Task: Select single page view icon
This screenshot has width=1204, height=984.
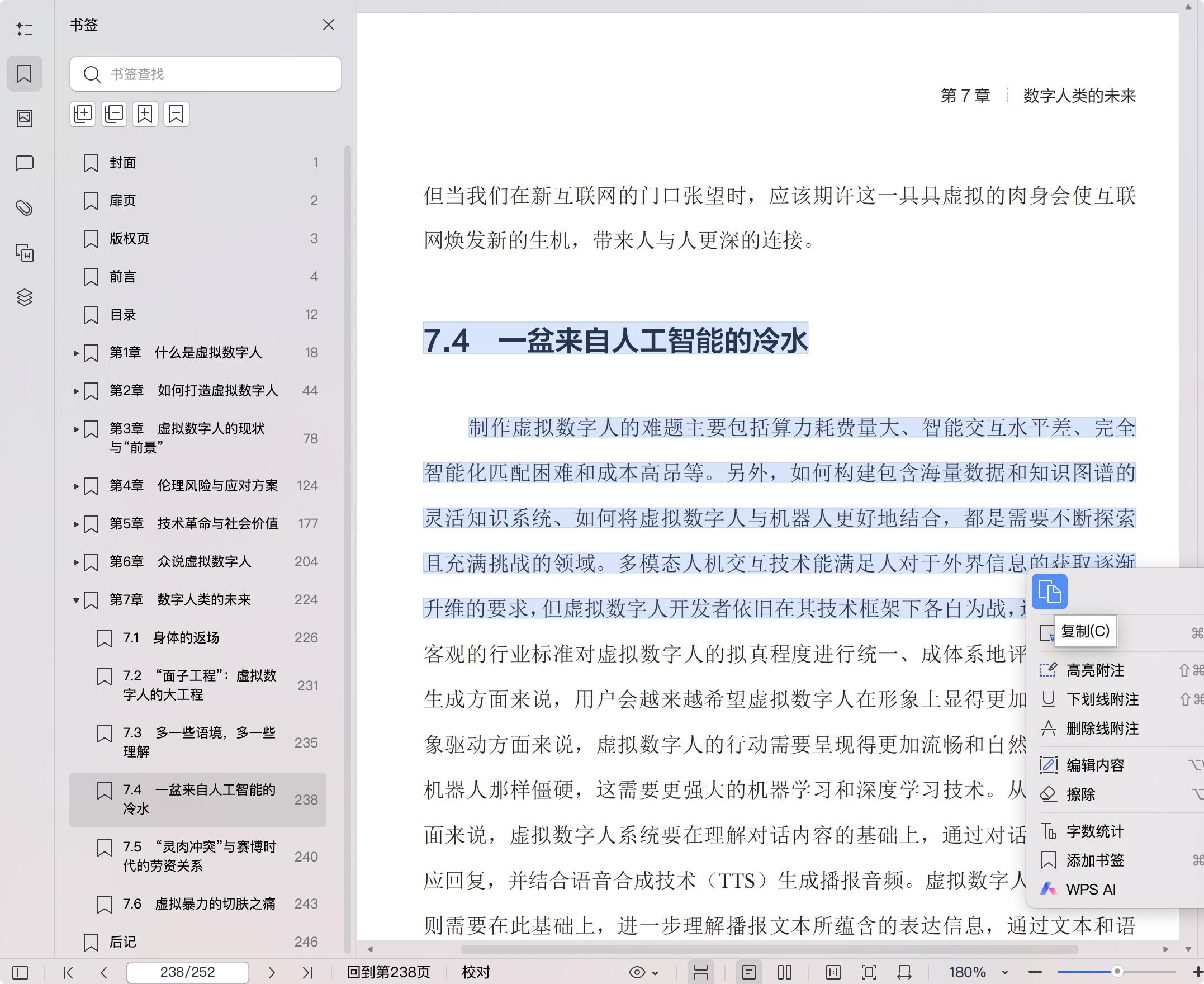Action: [x=749, y=973]
